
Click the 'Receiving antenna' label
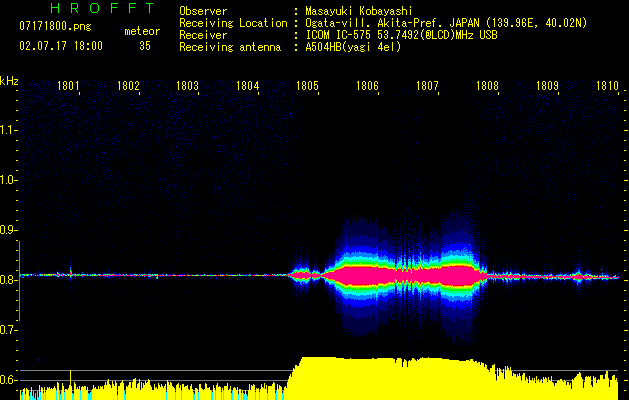pos(230,47)
